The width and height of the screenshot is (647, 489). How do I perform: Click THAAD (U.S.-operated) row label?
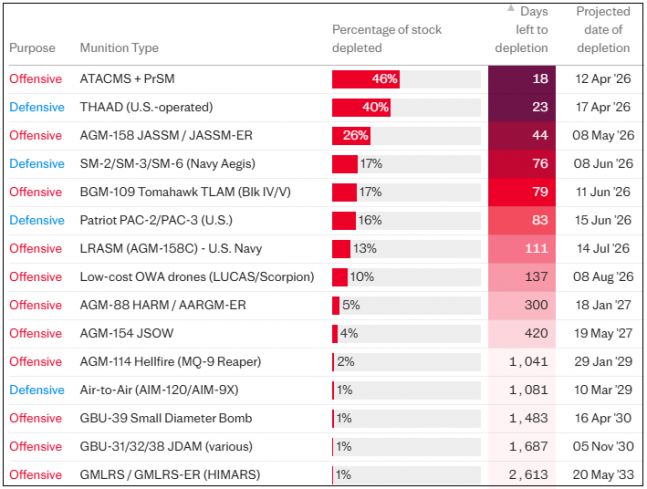click(146, 107)
